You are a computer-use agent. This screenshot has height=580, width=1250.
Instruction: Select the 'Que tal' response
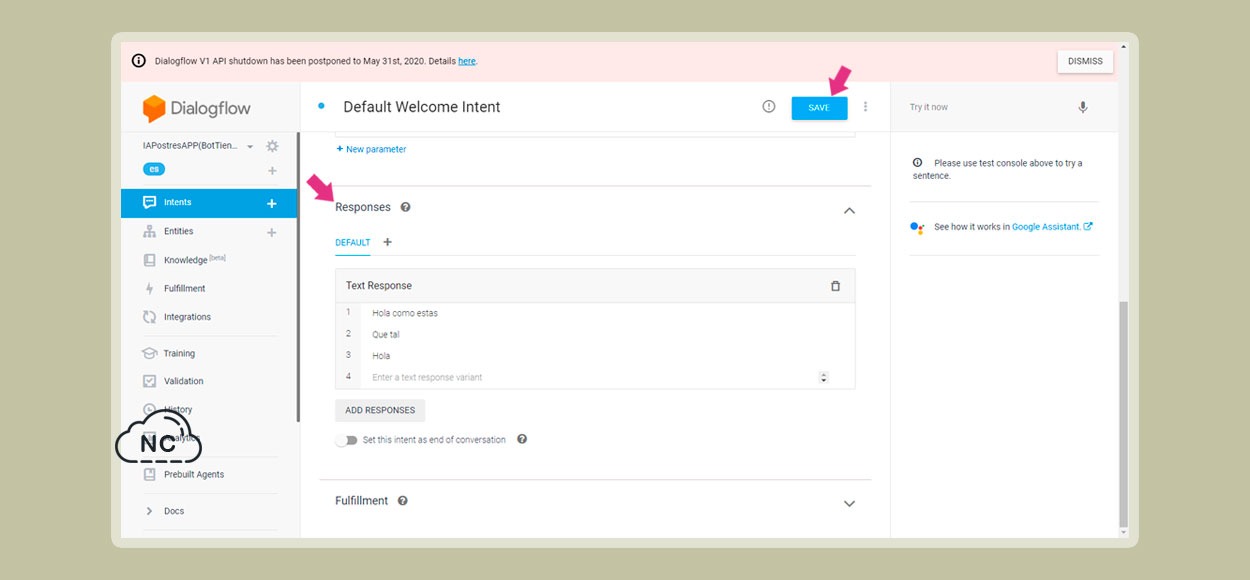[x=386, y=335]
